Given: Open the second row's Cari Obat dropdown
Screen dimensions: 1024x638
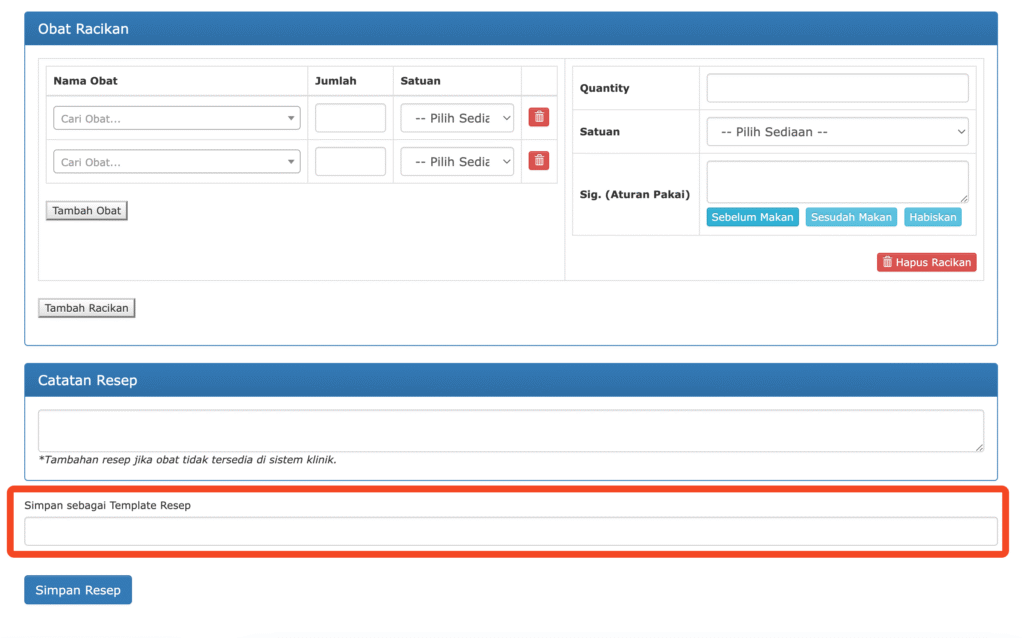Looking at the screenshot, I should click(x=176, y=162).
